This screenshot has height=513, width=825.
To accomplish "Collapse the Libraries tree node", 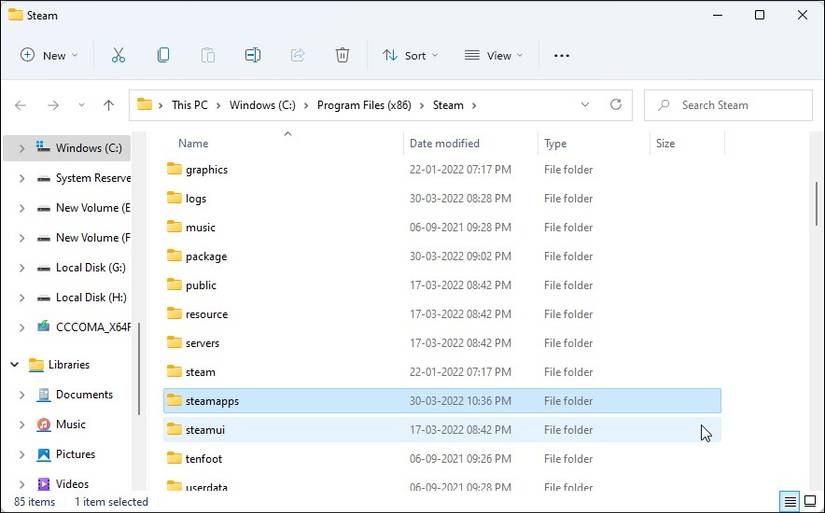I will click(15, 364).
